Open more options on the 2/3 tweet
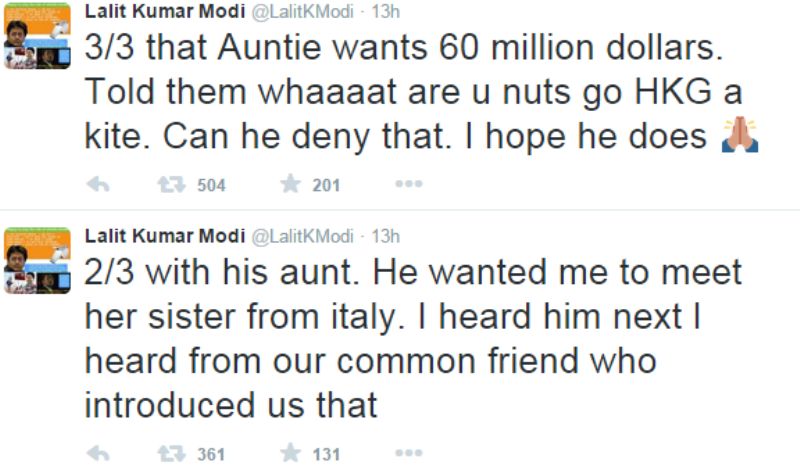Image resolution: width=800 pixels, height=469 pixels. 409,453
